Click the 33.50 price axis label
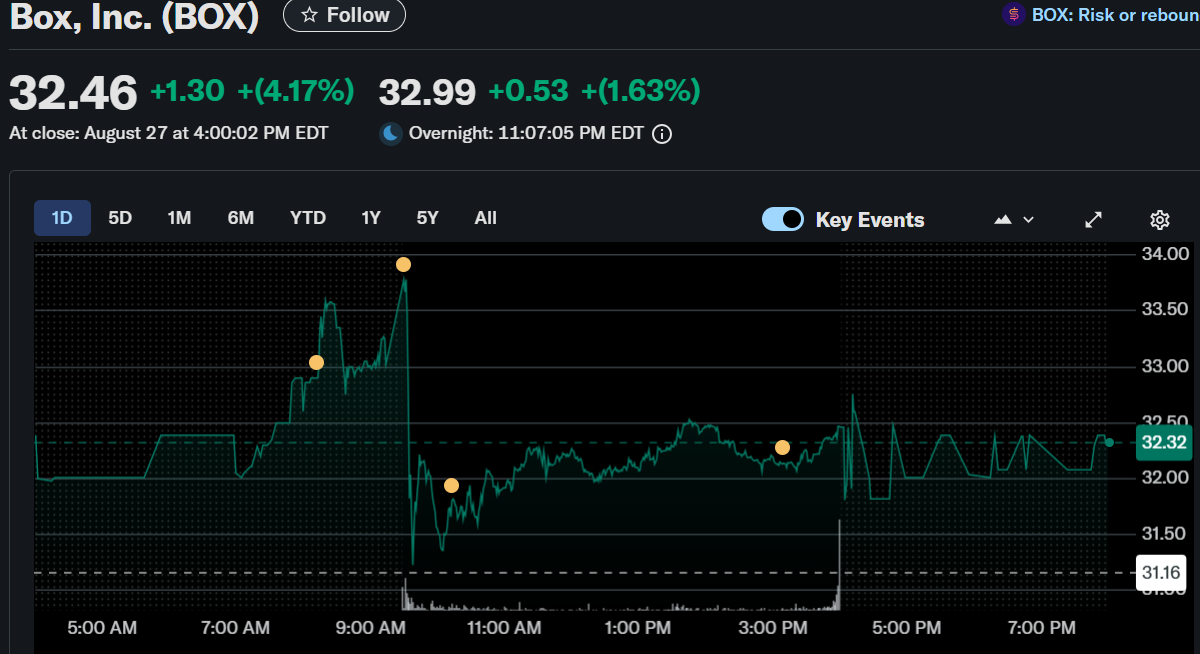 pos(1165,310)
